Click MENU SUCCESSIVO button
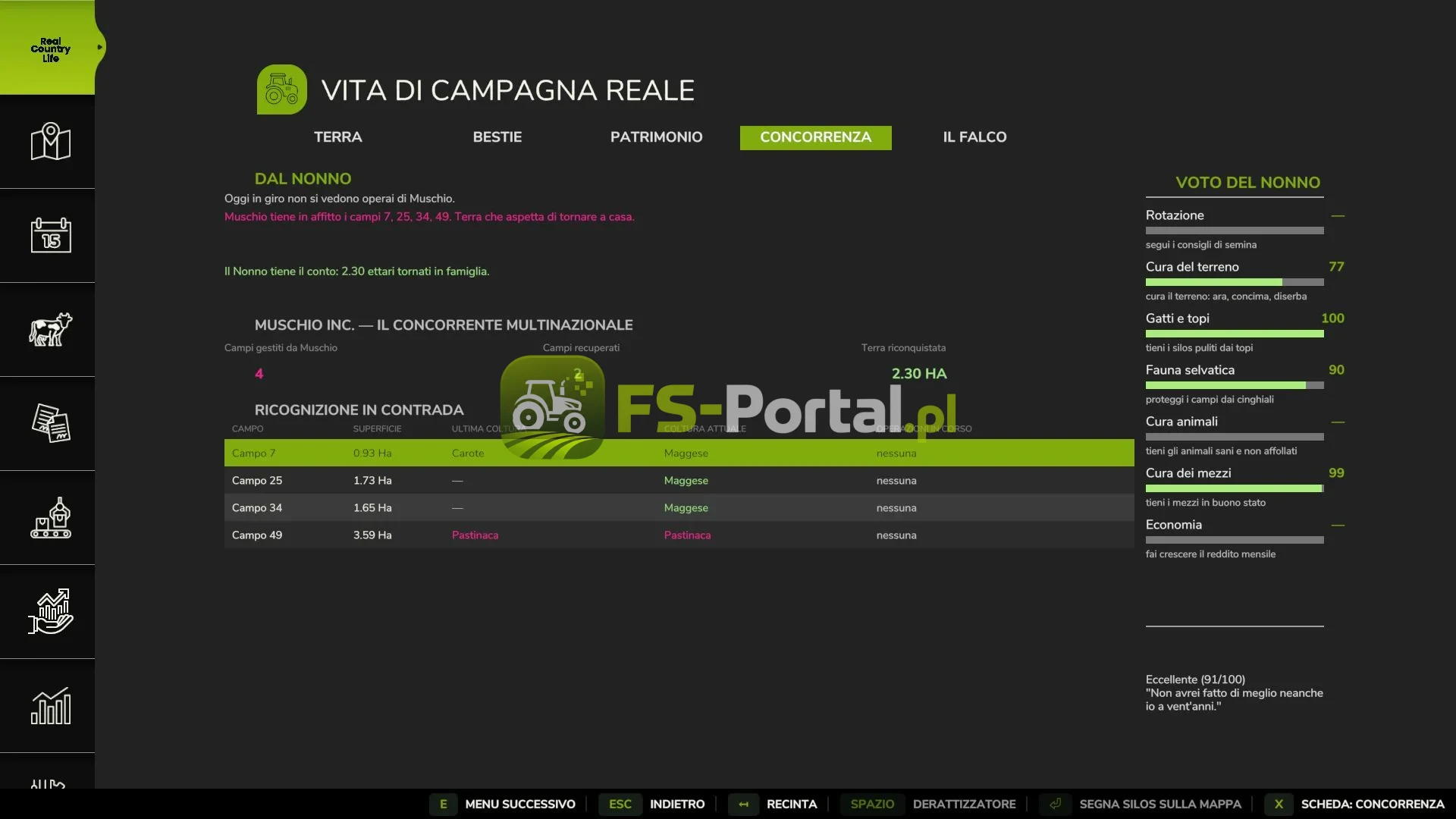Image resolution: width=1456 pixels, height=819 pixels. [520, 804]
